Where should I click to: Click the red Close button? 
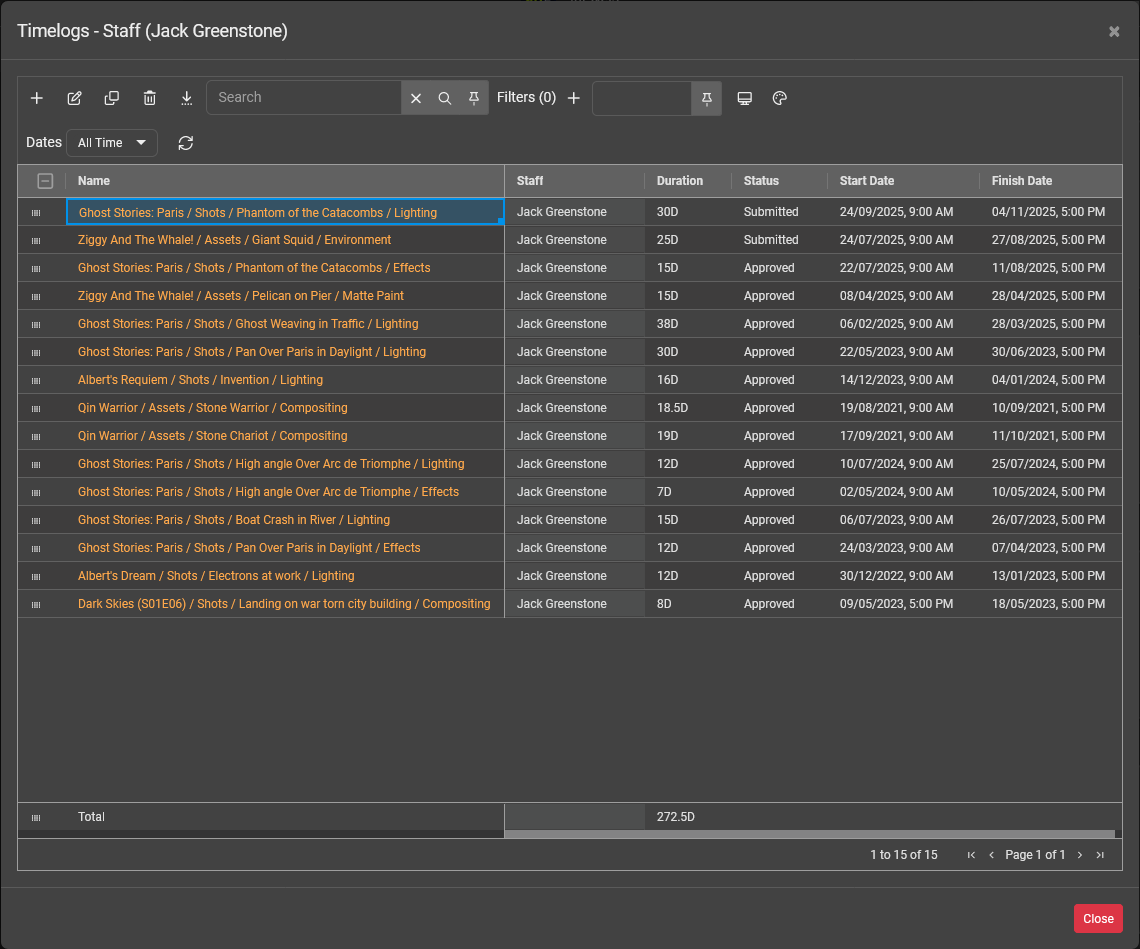tap(1098, 919)
